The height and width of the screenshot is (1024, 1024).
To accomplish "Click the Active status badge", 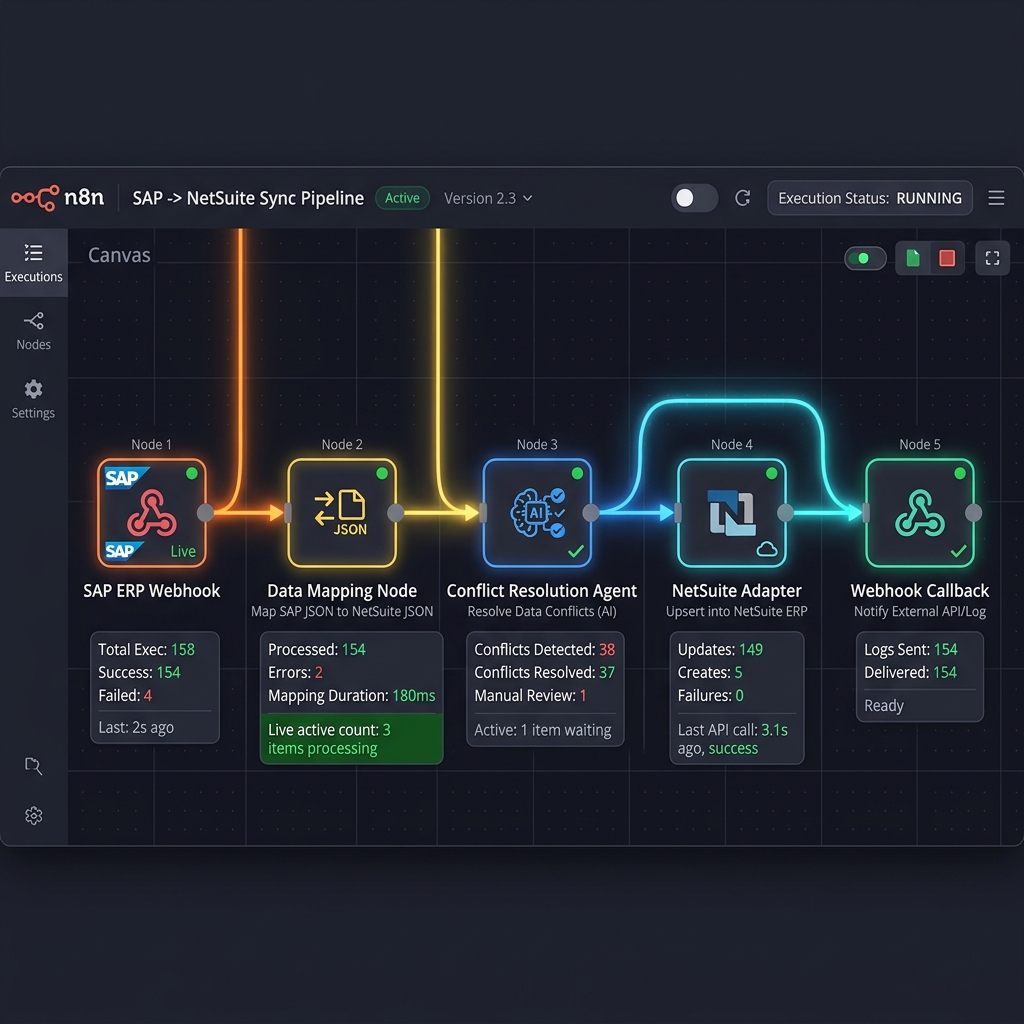I will (402, 198).
